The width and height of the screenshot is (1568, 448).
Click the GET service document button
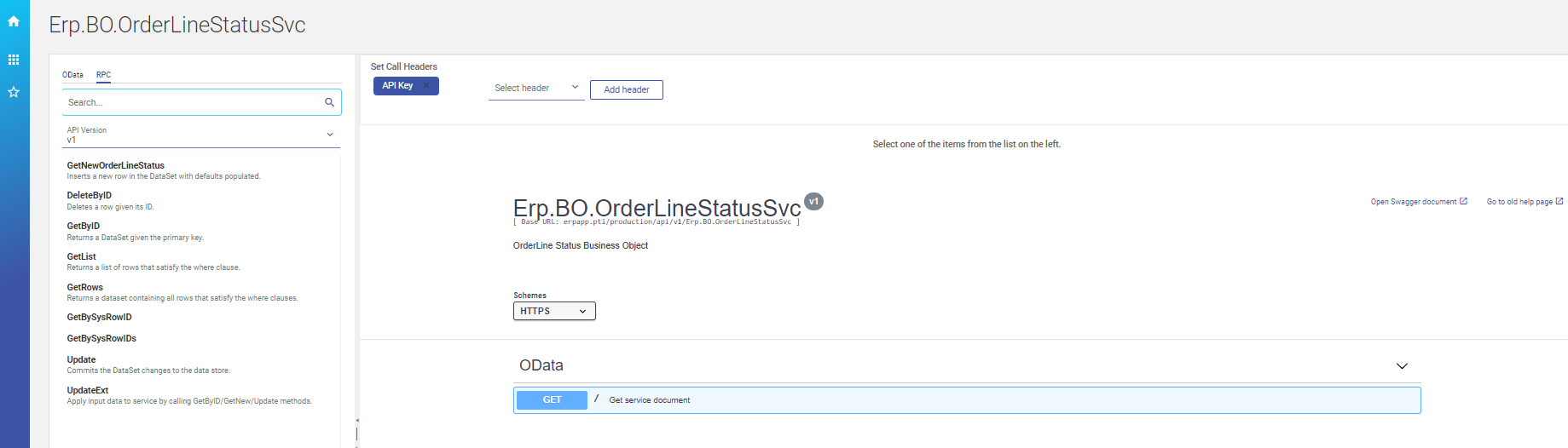[552, 400]
